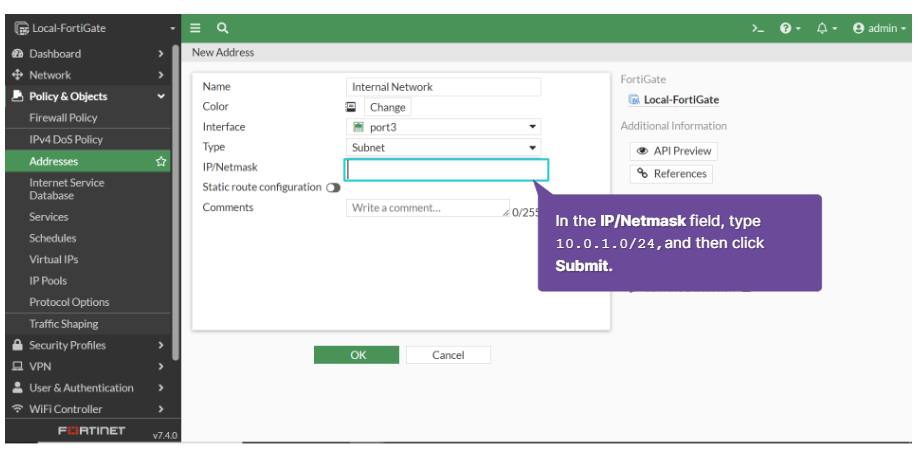Screen dimensions: 918x464
Task: Open the notifications bell menu
Action: point(826,28)
